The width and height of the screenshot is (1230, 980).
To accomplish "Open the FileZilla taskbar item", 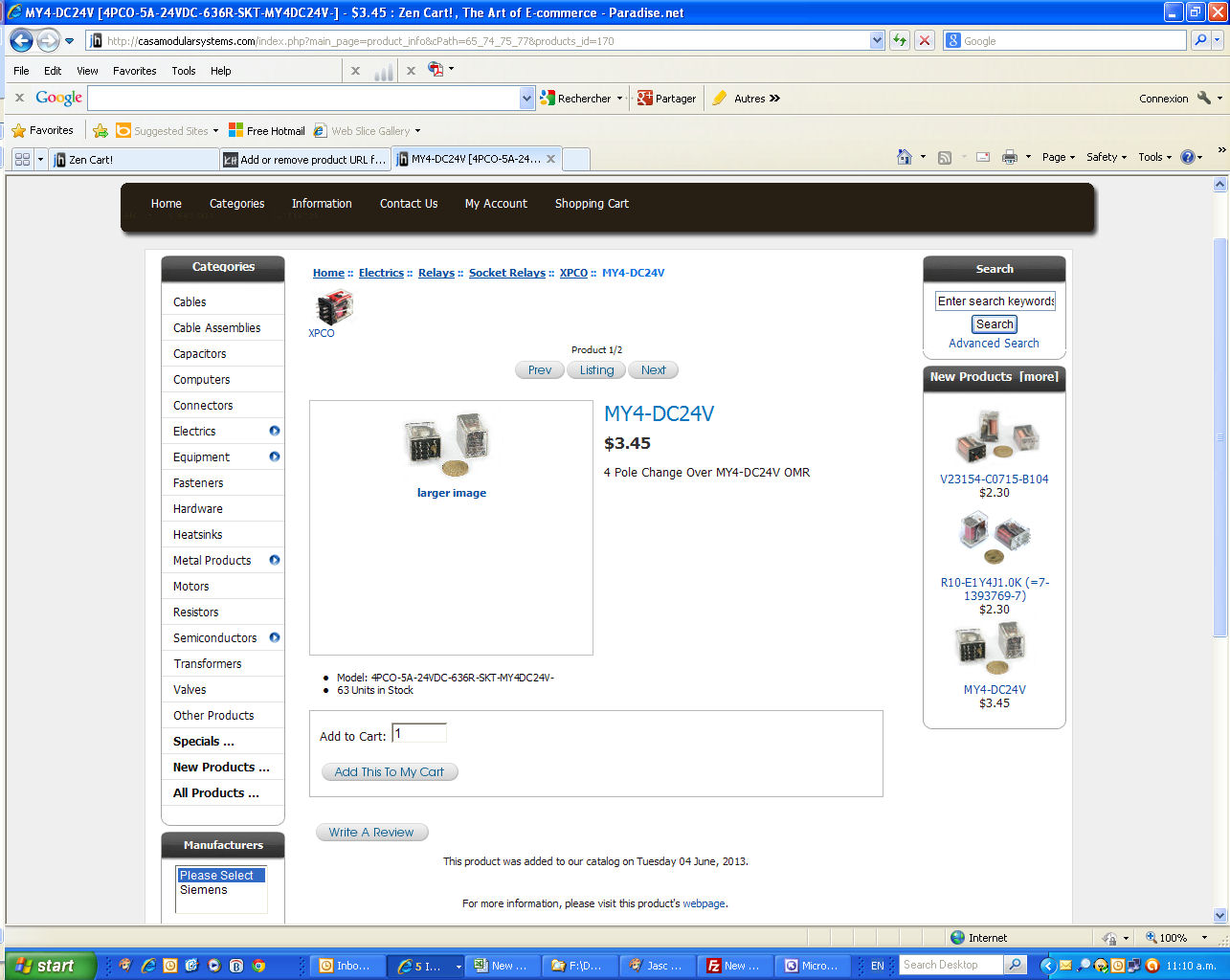I will point(735,966).
